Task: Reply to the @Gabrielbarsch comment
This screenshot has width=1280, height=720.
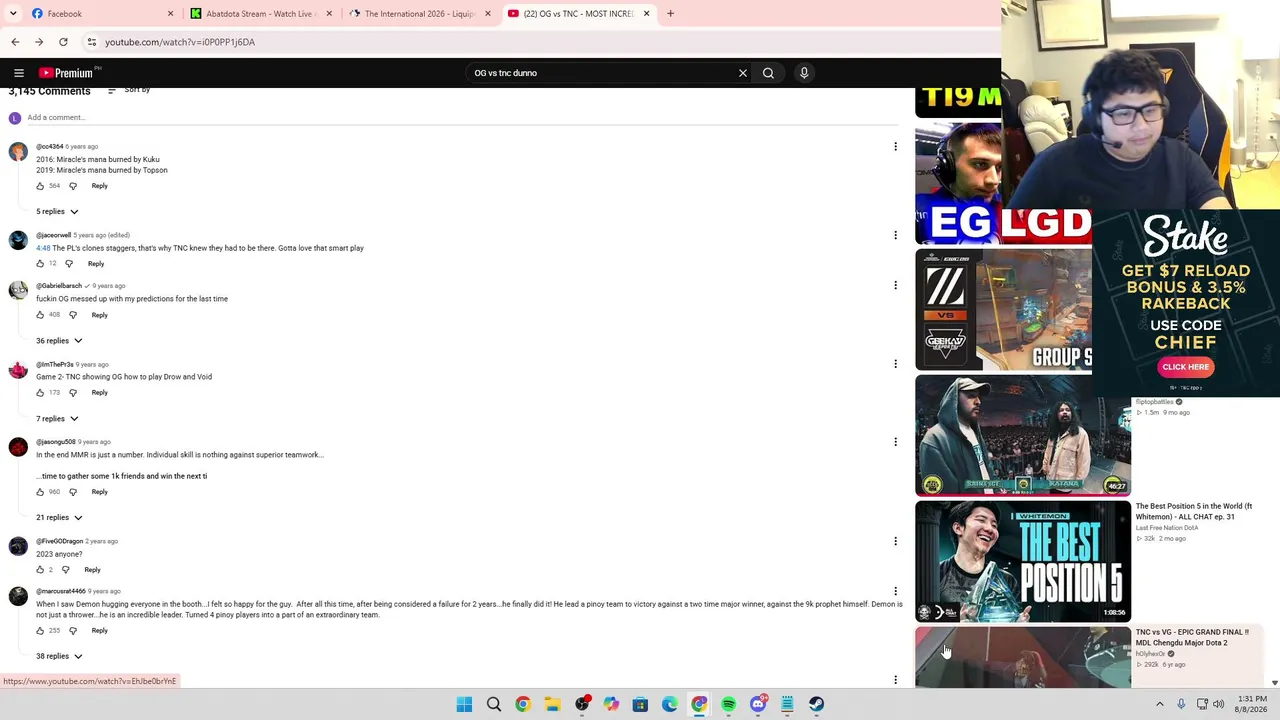Action: tap(100, 315)
